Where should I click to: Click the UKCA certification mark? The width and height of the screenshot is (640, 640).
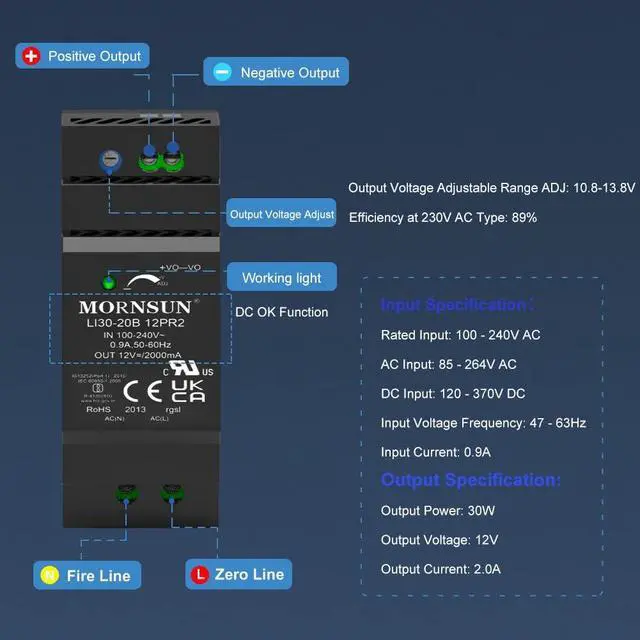[188, 391]
